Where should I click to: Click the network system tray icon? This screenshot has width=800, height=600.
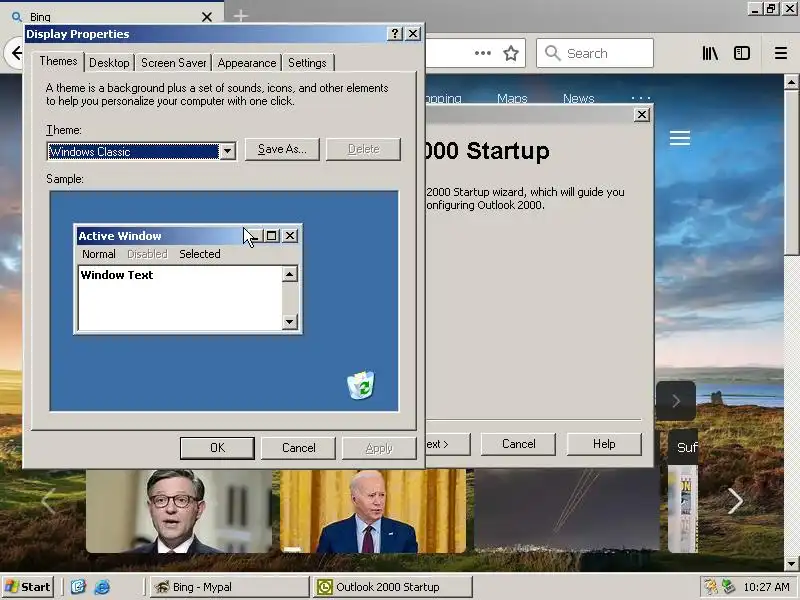pos(729,587)
